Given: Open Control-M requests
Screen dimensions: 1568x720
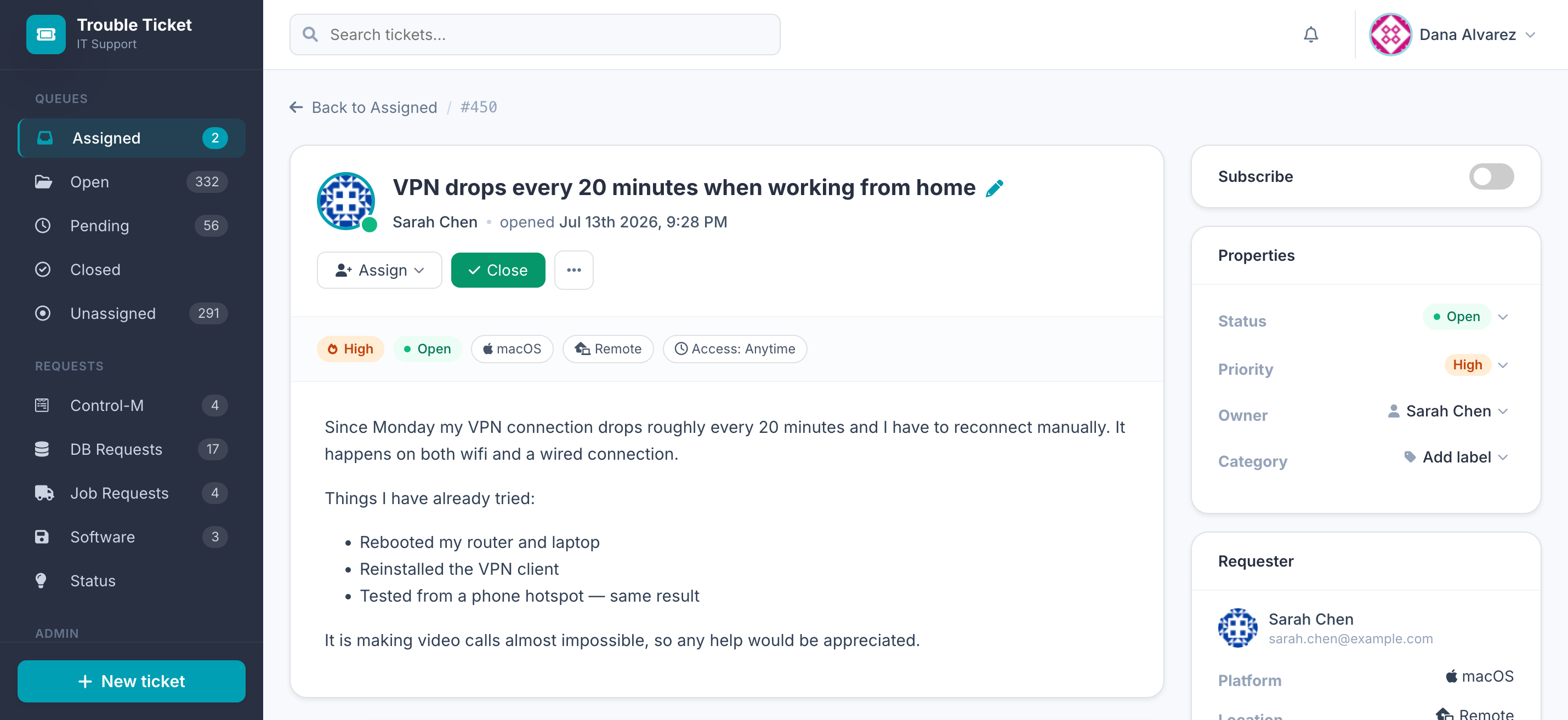Looking at the screenshot, I should pyautogui.click(x=132, y=405).
